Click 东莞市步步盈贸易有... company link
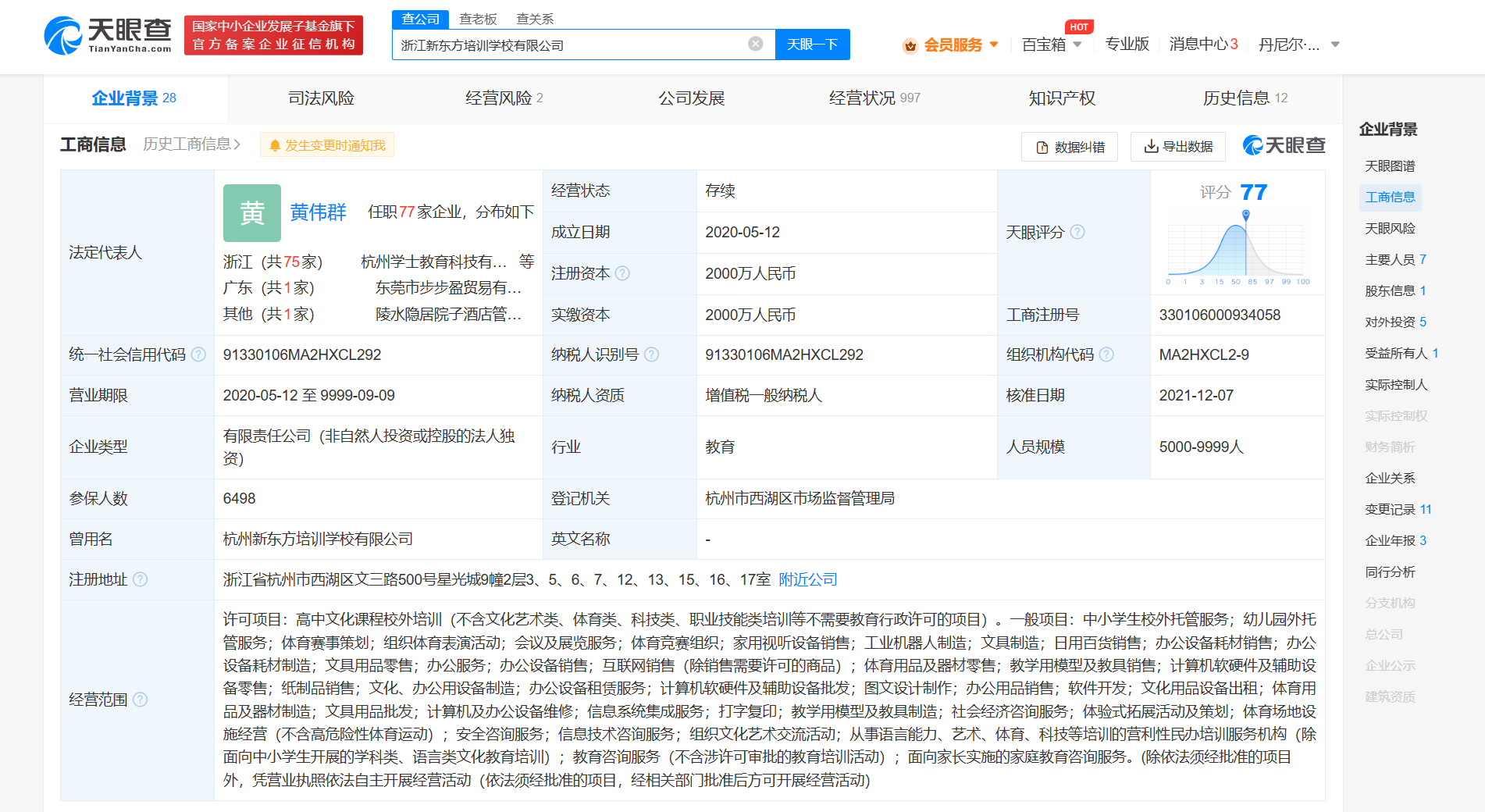The width and height of the screenshot is (1485, 812). pyautogui.click(x=449, y=288)
